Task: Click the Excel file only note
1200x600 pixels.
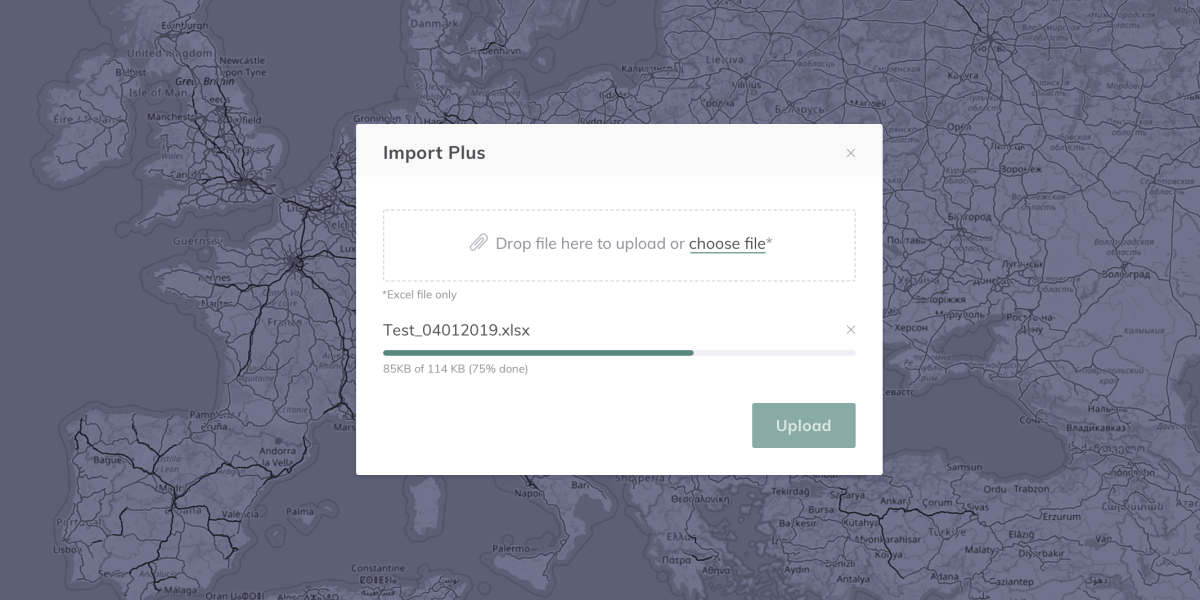Action: tap(420, 295)
